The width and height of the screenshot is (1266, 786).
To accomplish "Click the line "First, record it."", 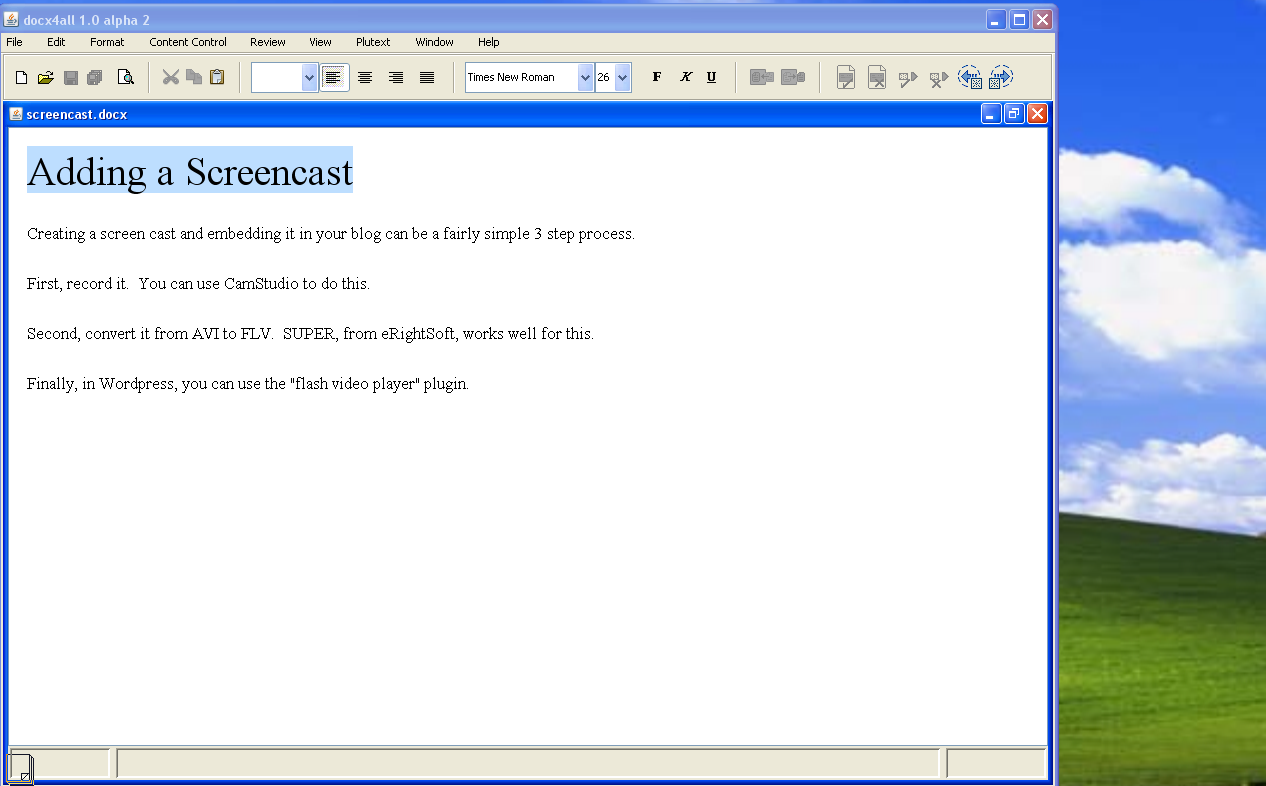I will point(78,284).
